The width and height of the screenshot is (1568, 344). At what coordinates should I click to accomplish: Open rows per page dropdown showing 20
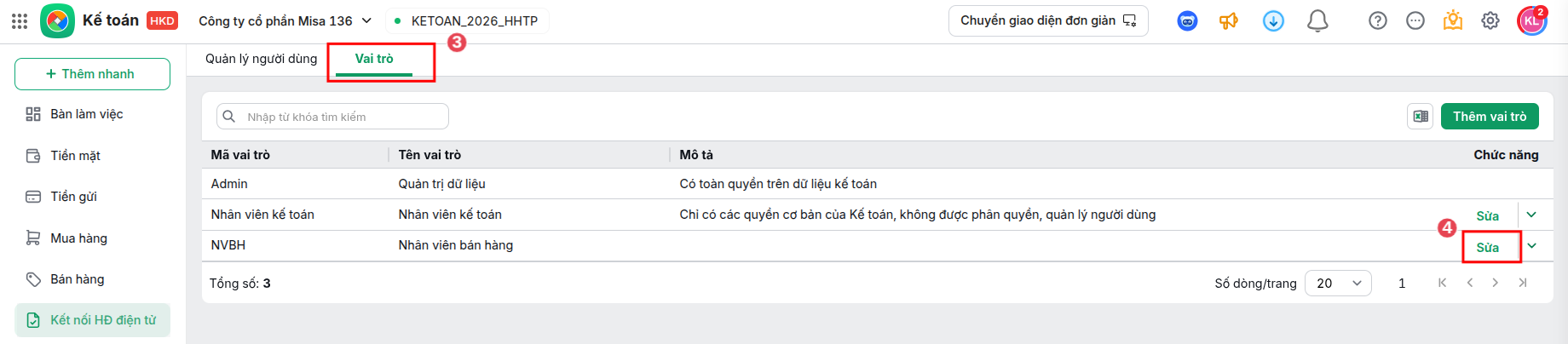1338,283
